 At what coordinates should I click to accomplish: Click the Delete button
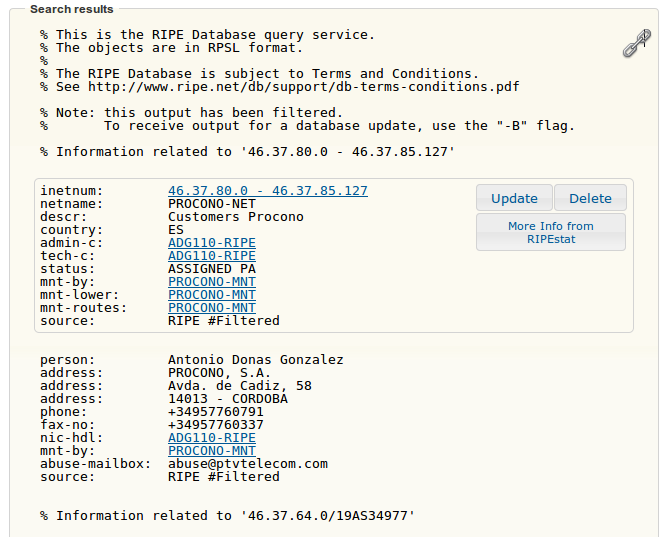point(590,198)
